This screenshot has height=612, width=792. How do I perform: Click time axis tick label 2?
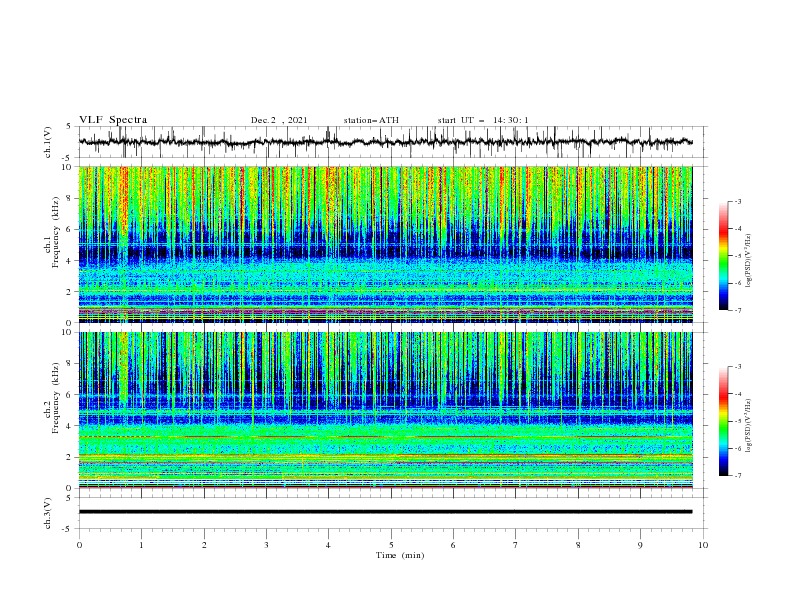tap(204, 545)
